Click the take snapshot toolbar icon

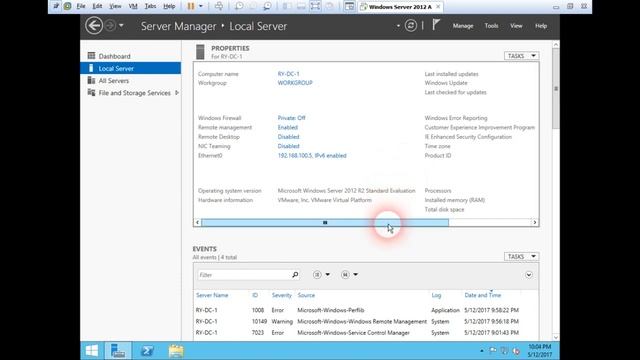239,6
